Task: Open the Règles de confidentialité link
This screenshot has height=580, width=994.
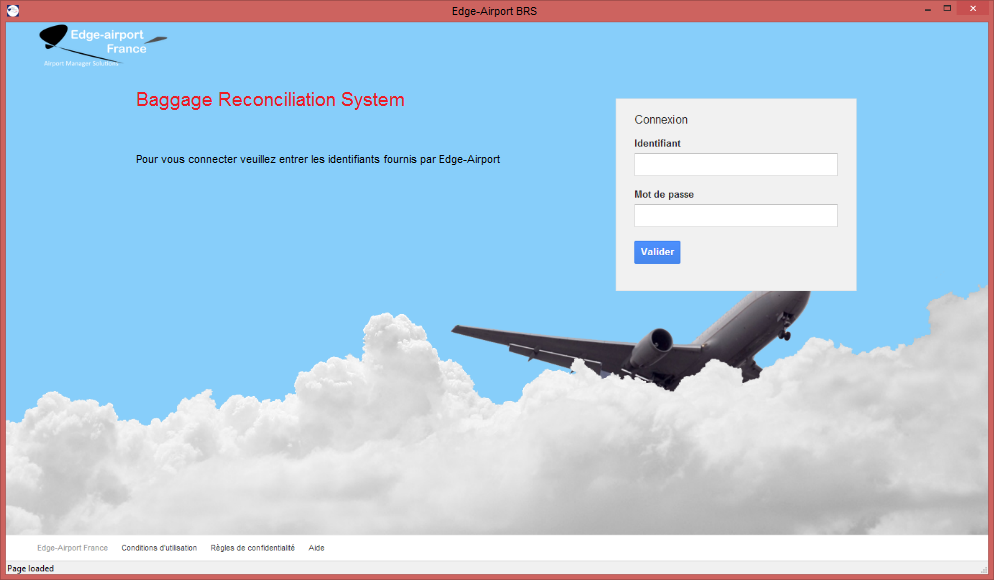Action: pos(252,548)
